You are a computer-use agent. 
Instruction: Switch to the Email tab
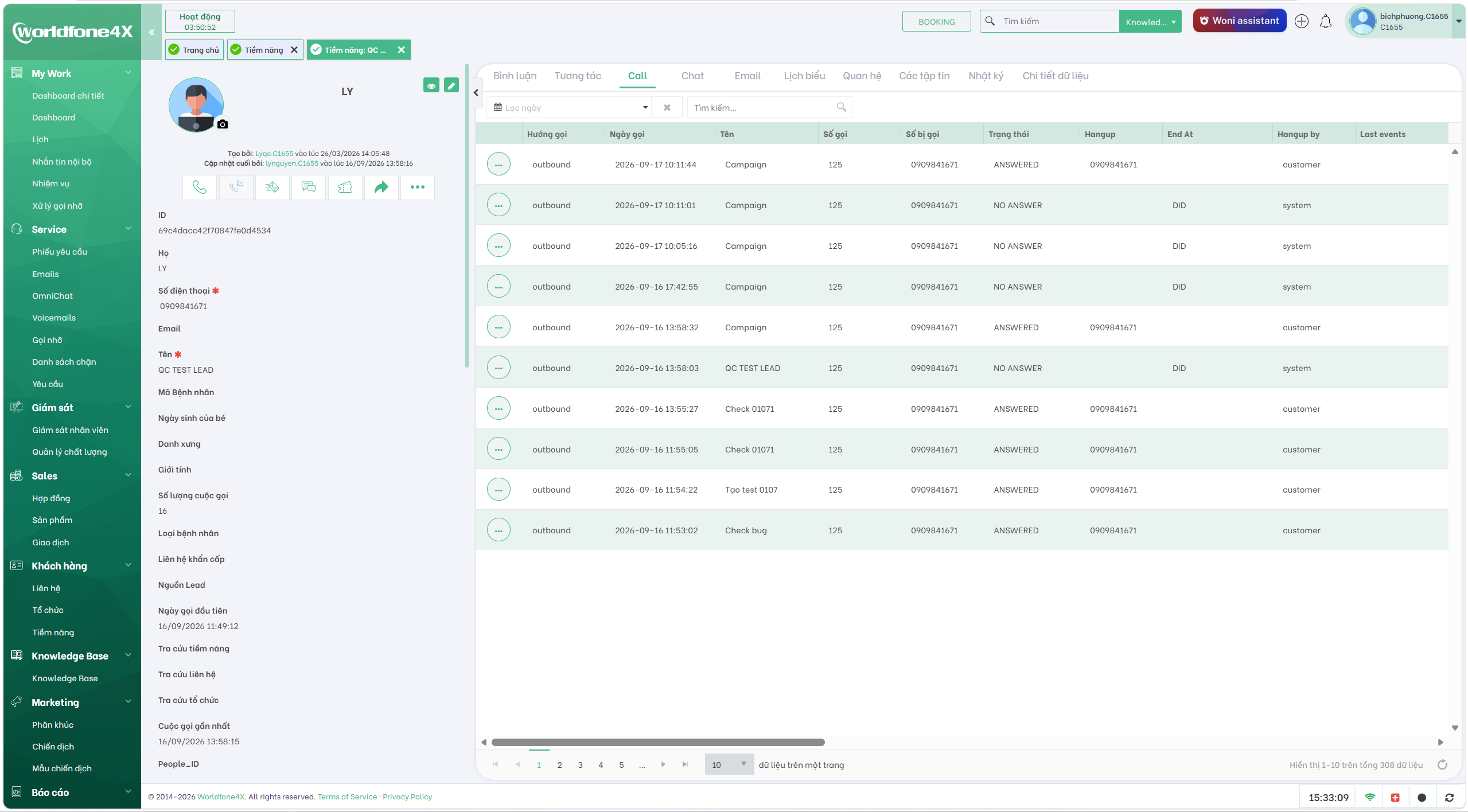747,76
